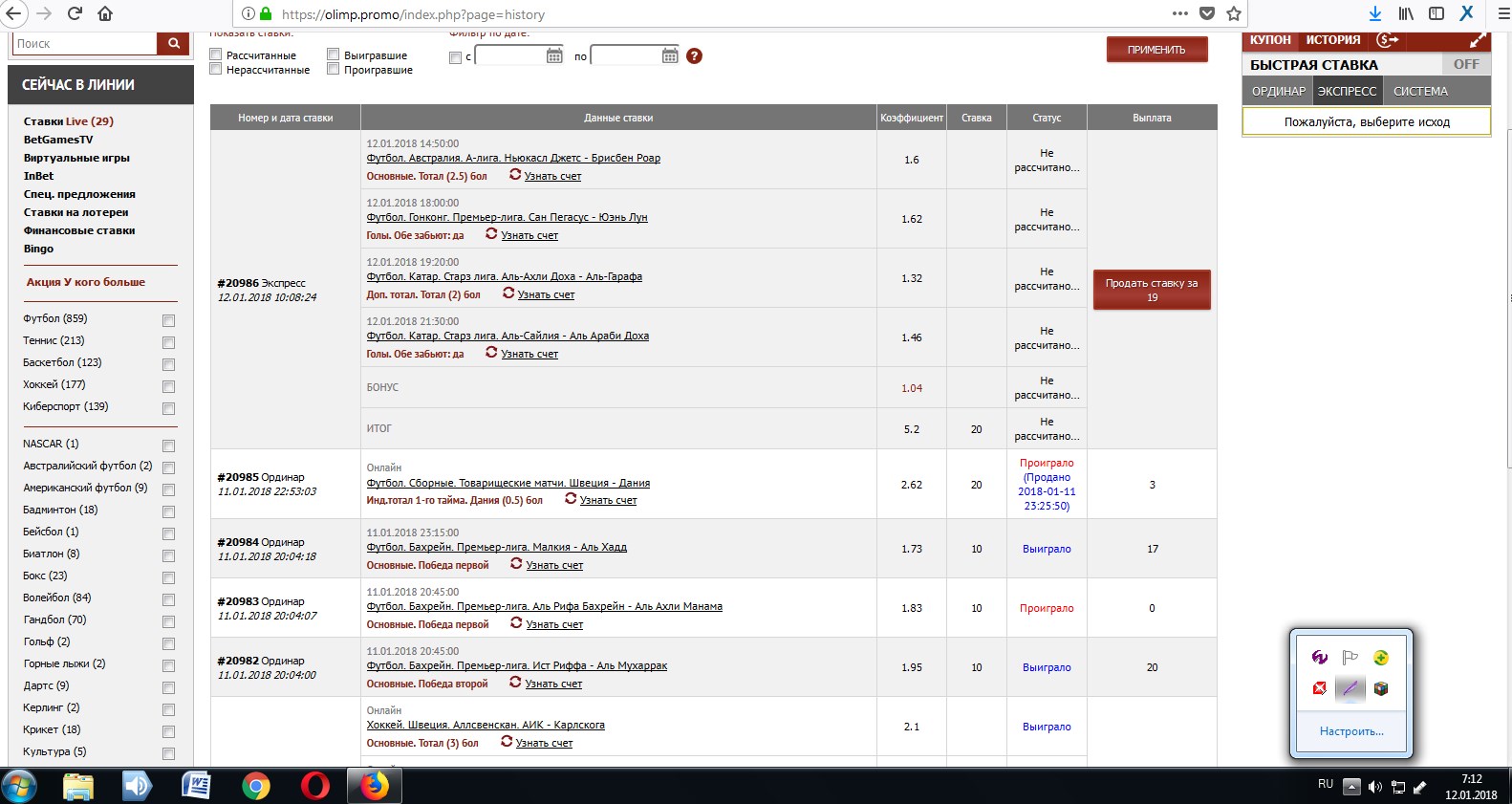Open Firefox from the taskbar

click(x=374, y=786)
